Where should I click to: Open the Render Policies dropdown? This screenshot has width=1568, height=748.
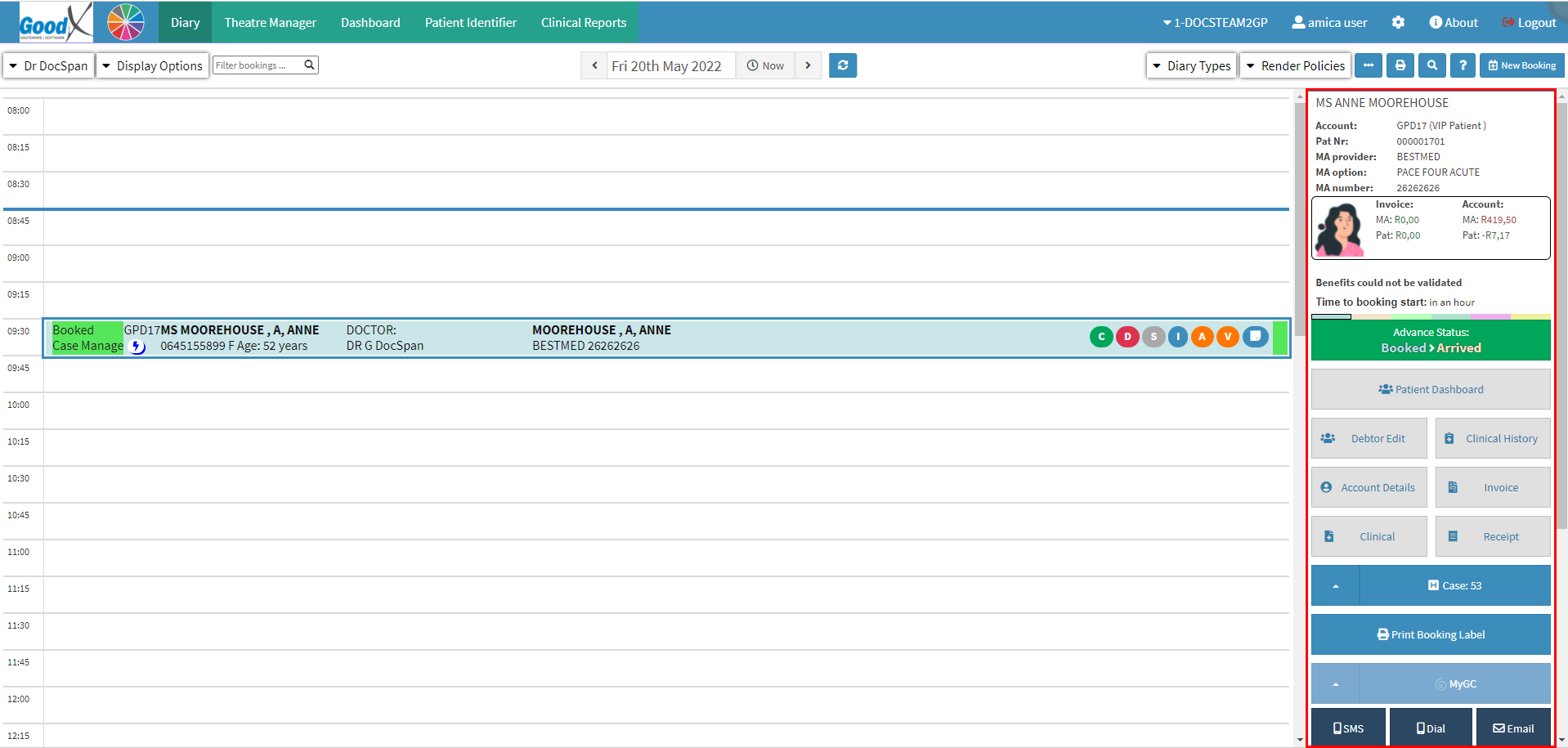pyautogui.click(x=1295, y=65)
